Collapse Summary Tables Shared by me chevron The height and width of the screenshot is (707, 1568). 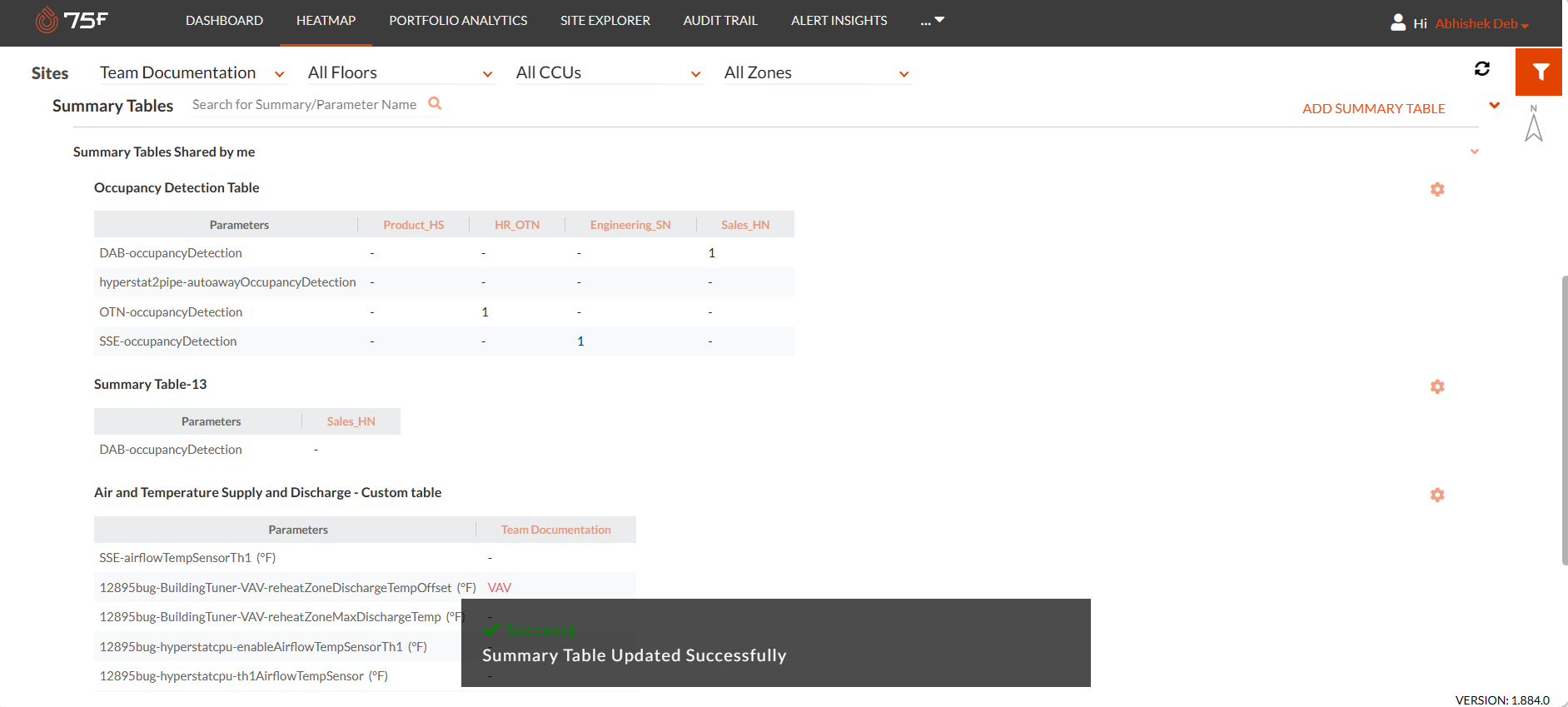pos(1475,152)
